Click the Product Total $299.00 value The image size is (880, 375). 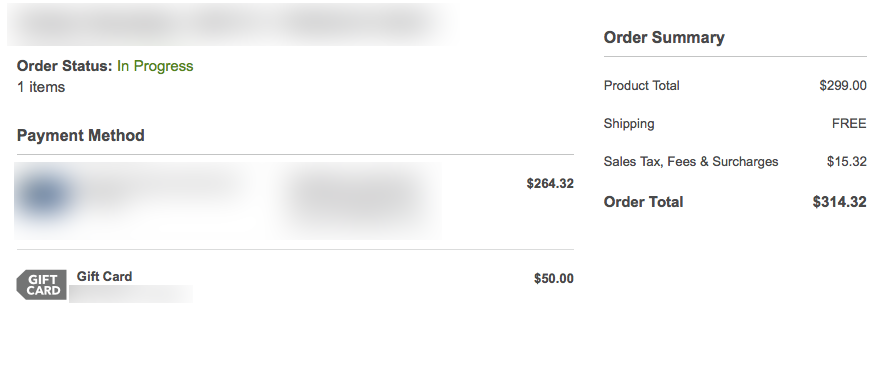pyautogui.click(x=843, y=86)
